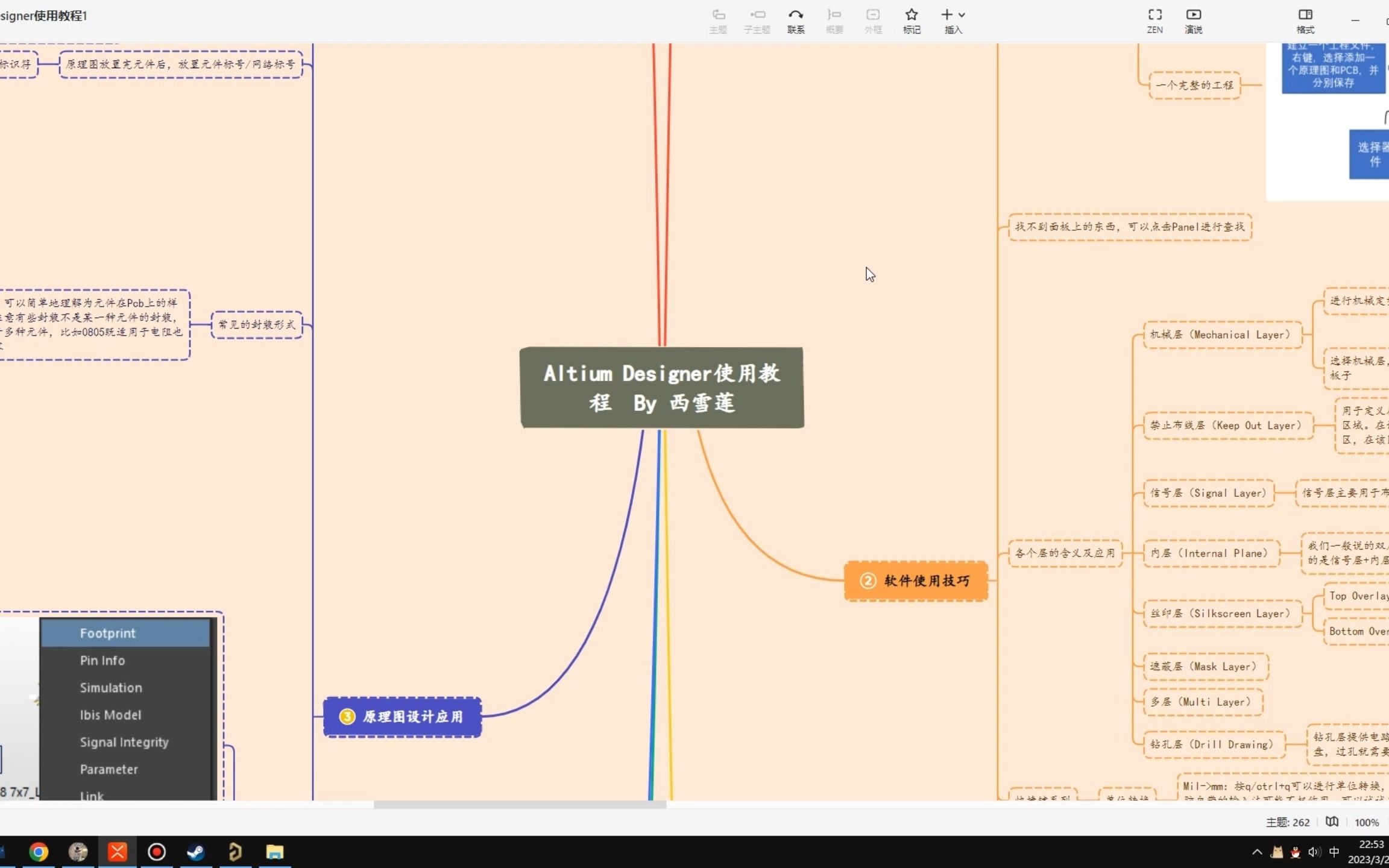Viewport: 1389px width, 868px height.
Task: Expand the 插入 dropdown arrow
Action: 962,15
